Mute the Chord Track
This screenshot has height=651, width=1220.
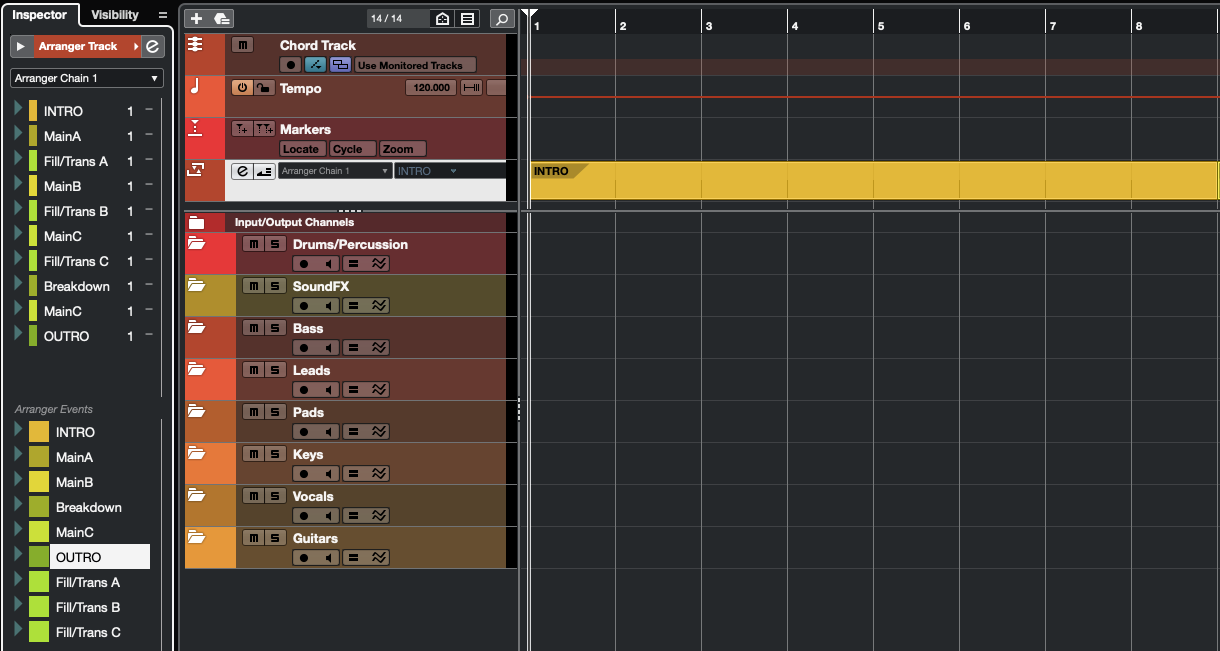[242, 44]
